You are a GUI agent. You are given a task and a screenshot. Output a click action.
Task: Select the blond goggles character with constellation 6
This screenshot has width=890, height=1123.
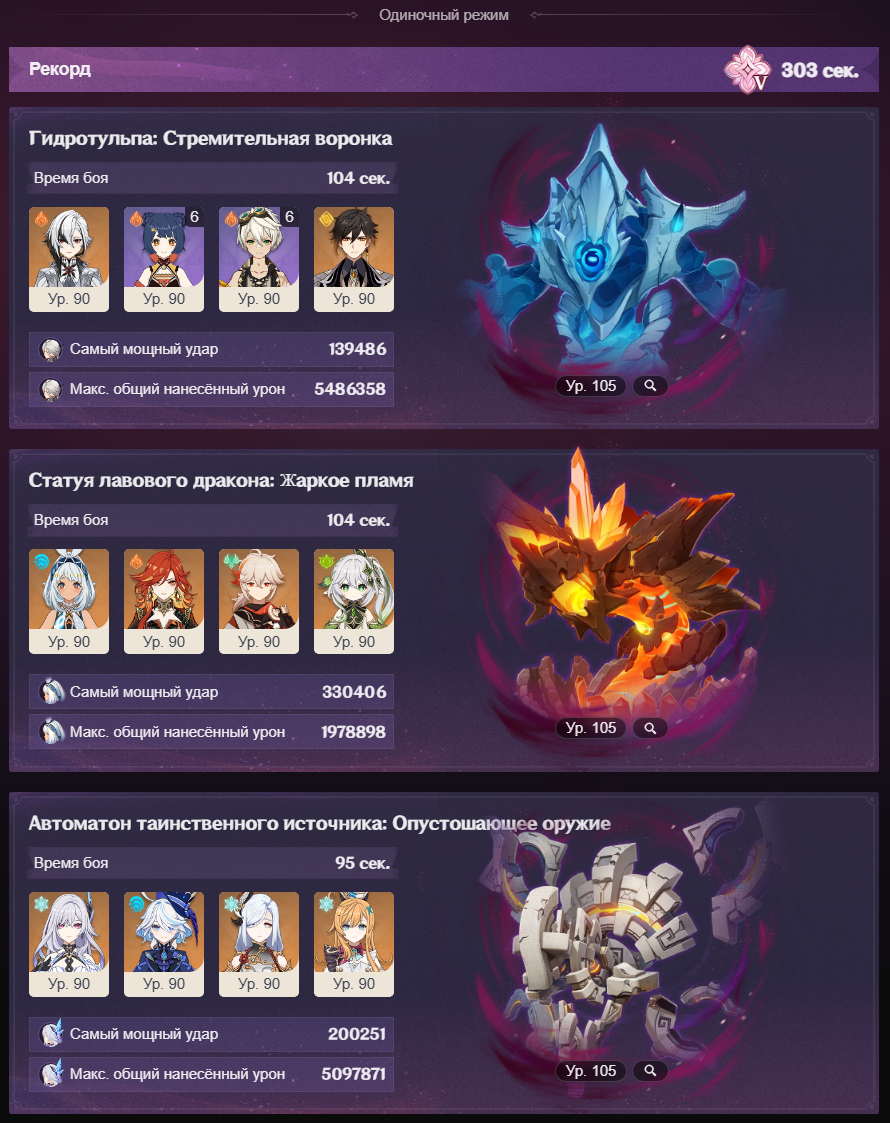(x=258, y=259)
